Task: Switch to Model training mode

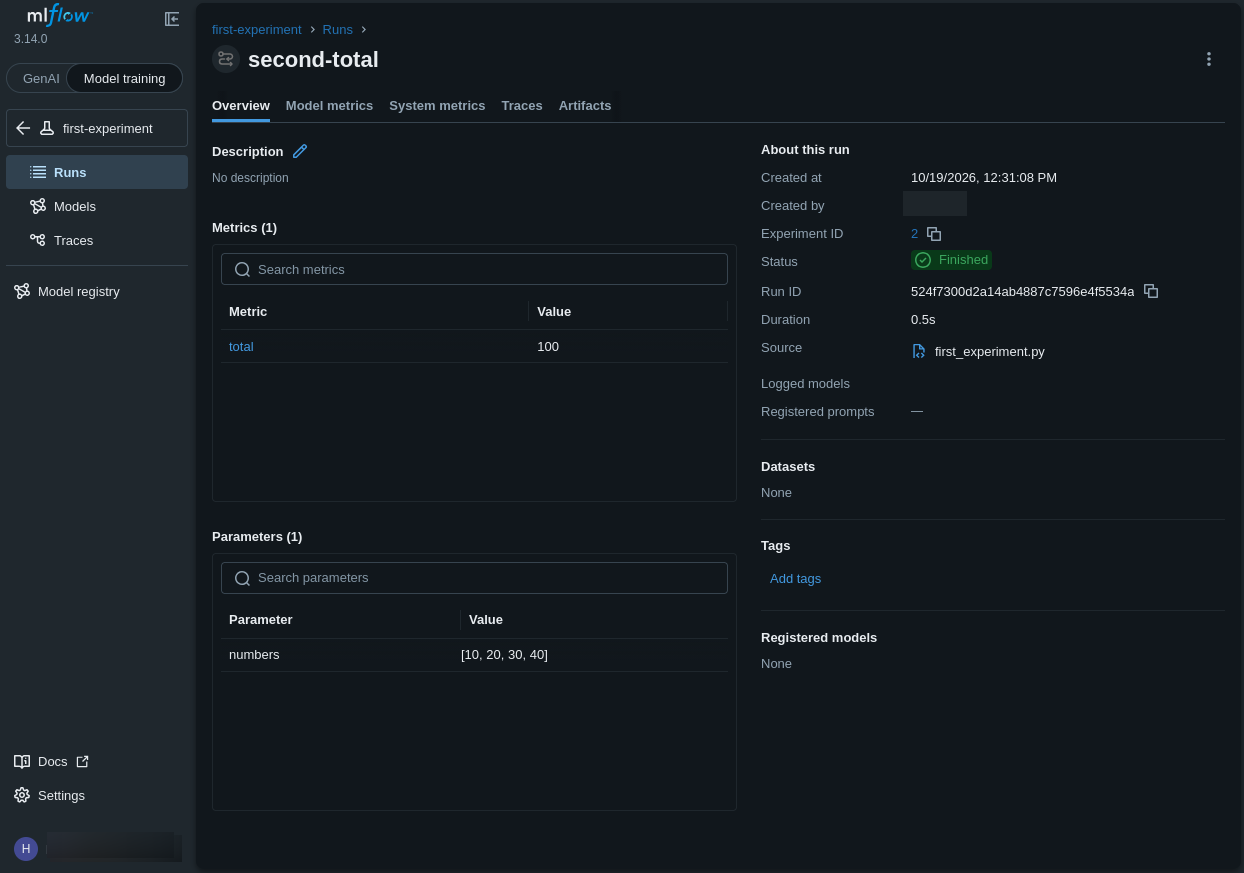Action: click(125, 78)
